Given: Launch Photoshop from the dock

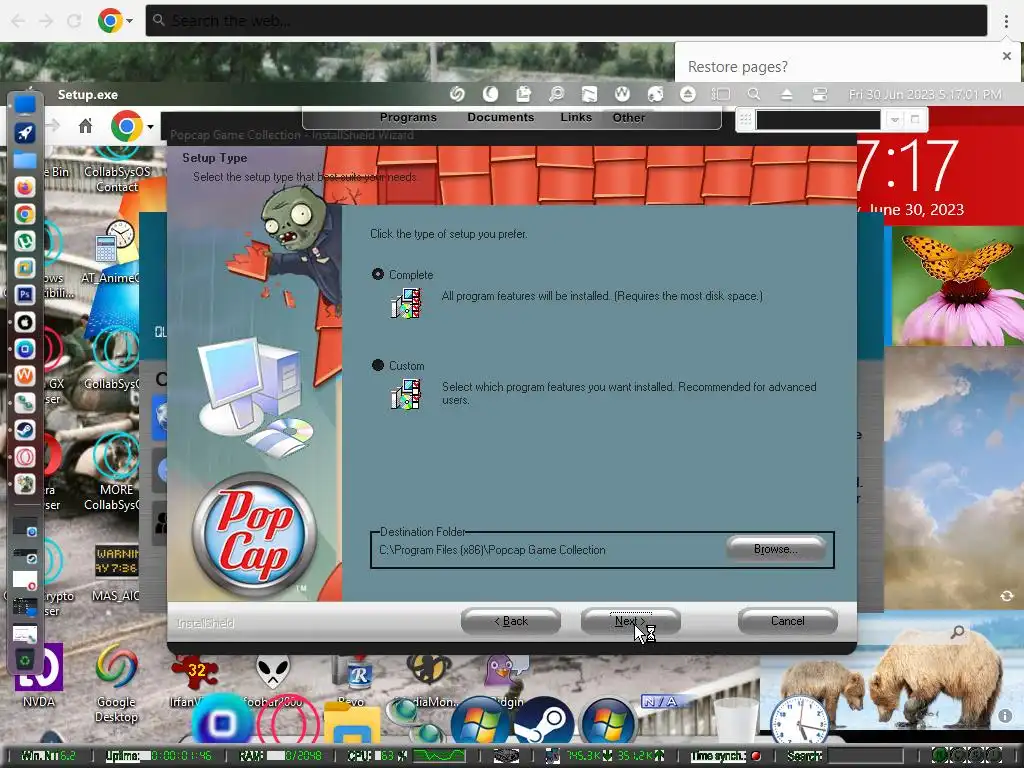Looking at the screenshot, I should [25, 295].
